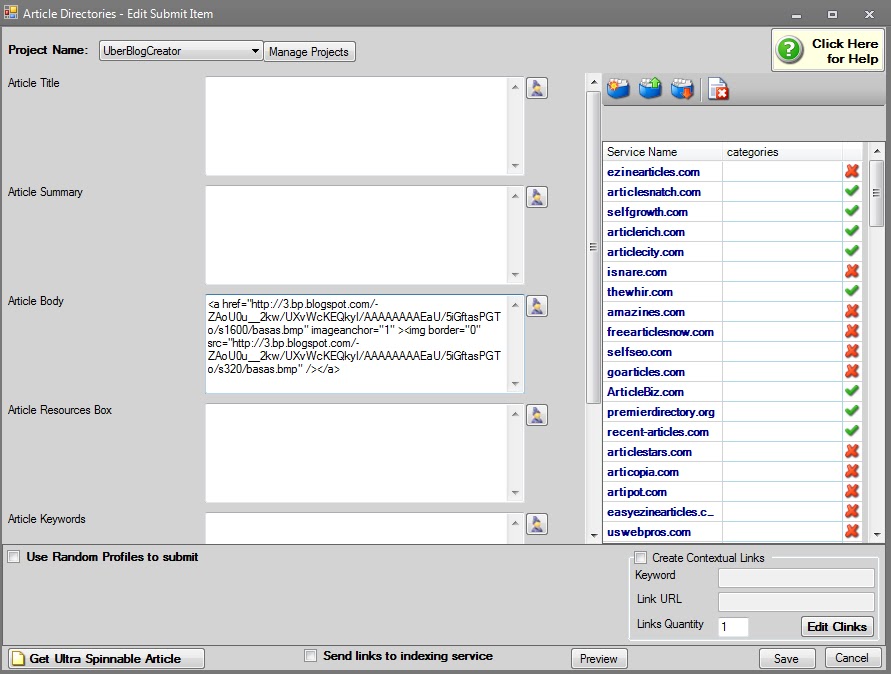Sort by the Service Name column header
Image resolution: width=891 pixels, height=674 pixels.
click(x=663, y=152)
